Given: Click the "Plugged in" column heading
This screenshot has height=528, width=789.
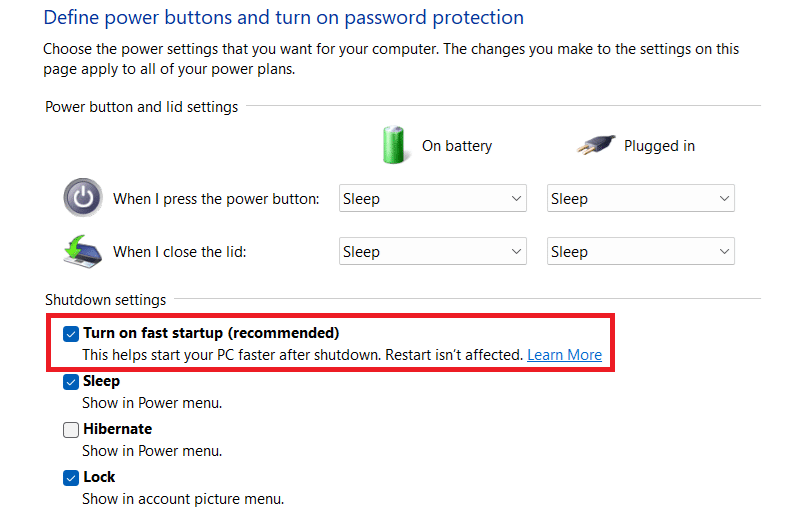Looking at the screenshot, I should click(x=659, y=146).
